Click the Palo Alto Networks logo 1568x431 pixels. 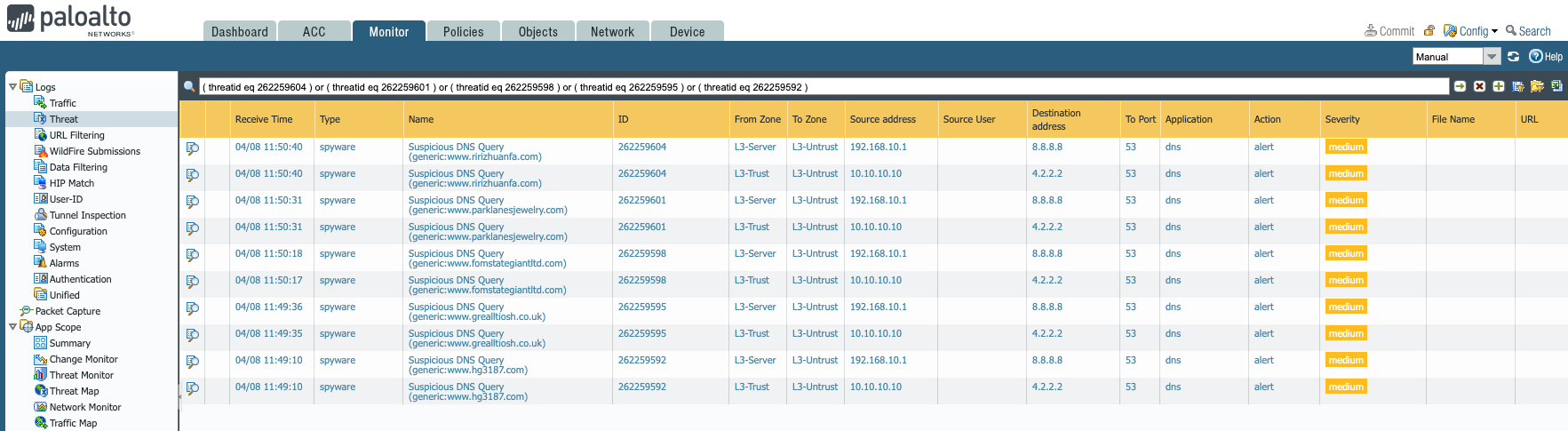[70, 20]
